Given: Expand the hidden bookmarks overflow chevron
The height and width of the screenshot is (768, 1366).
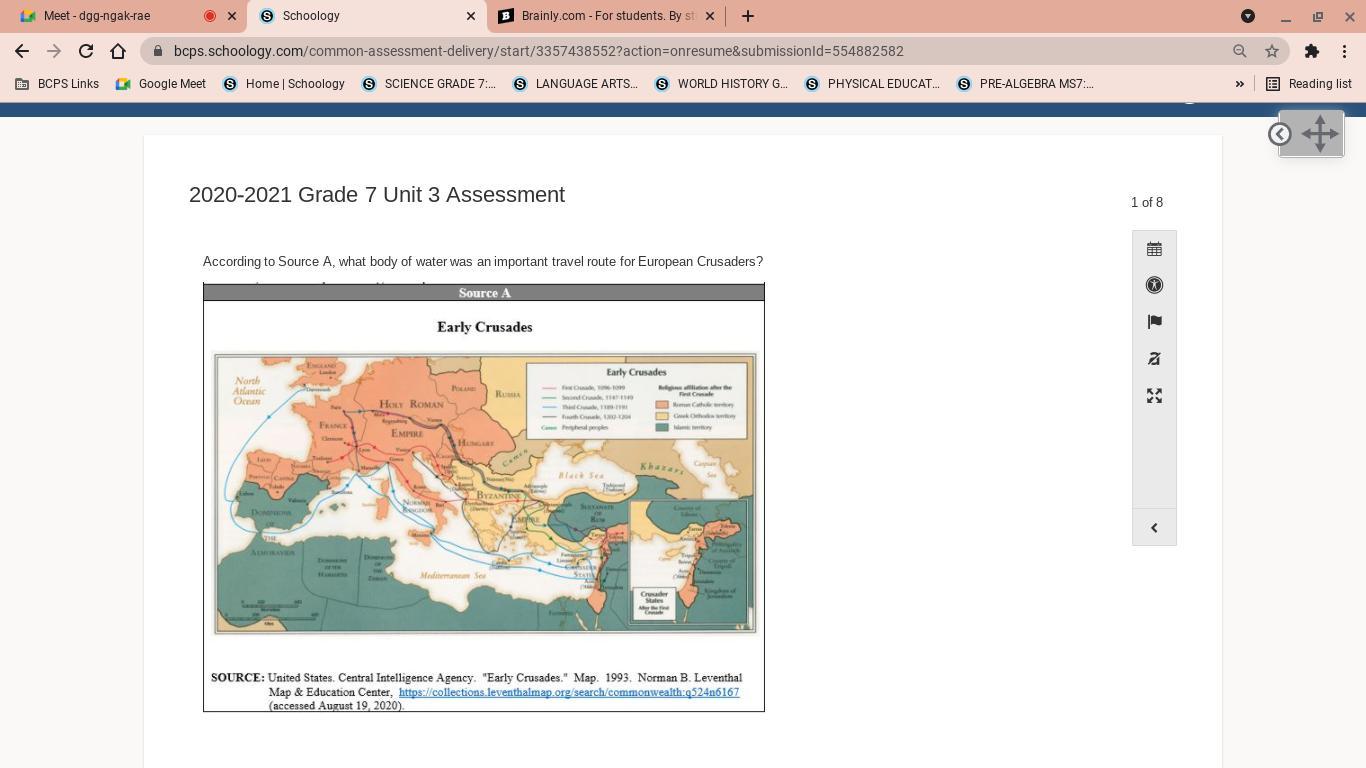Looking at the screenshot, I should click(1239, 84).
